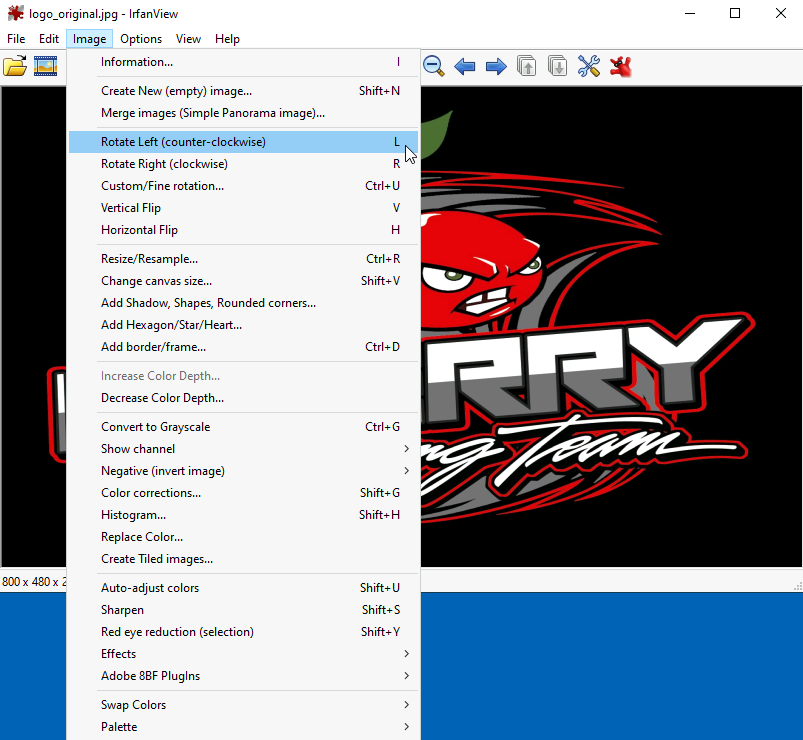Screen dimensions: 803x740
Task: Expand the Negative (invert image) submenu
Action: [x=243, y=471]
